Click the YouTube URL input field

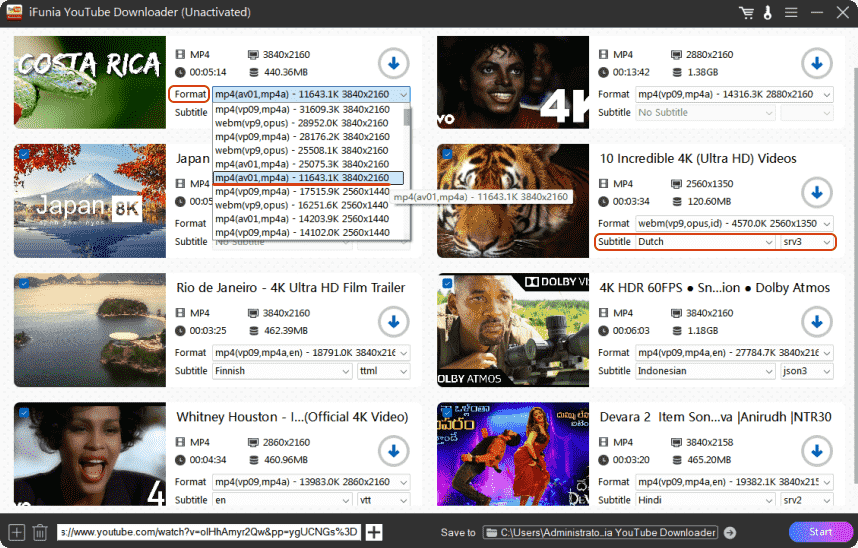point(208,532)
